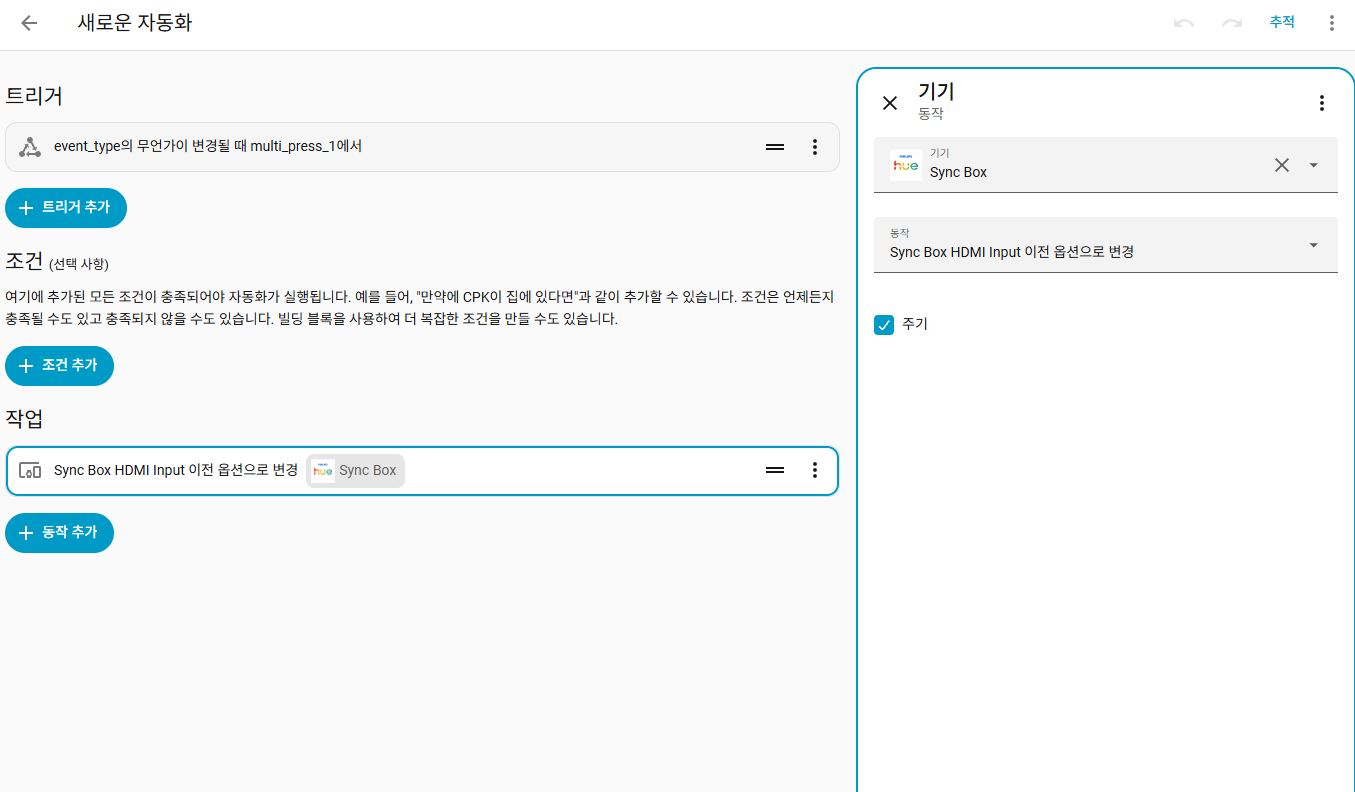Uncheck the 주기 checkbox
1355x792 pixels.
tap(884, 325)
